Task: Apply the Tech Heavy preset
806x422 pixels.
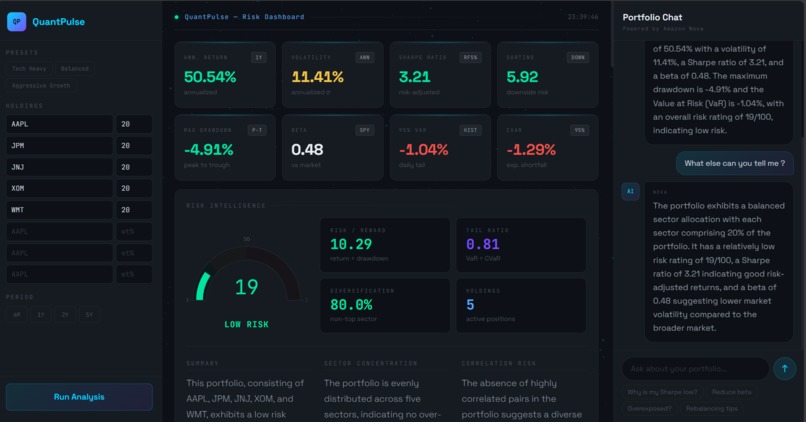Action: tap(29, 68)
